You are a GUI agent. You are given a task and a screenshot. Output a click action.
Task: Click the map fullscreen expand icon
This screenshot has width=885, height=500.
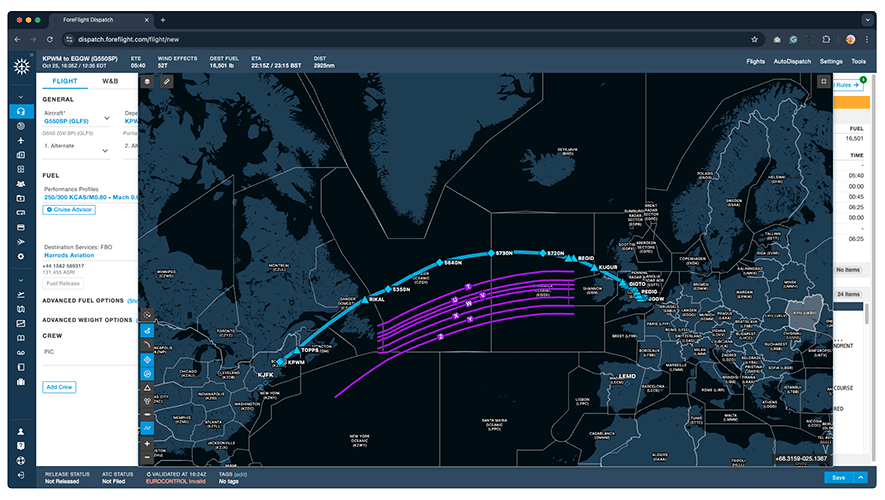coord(823,82)
